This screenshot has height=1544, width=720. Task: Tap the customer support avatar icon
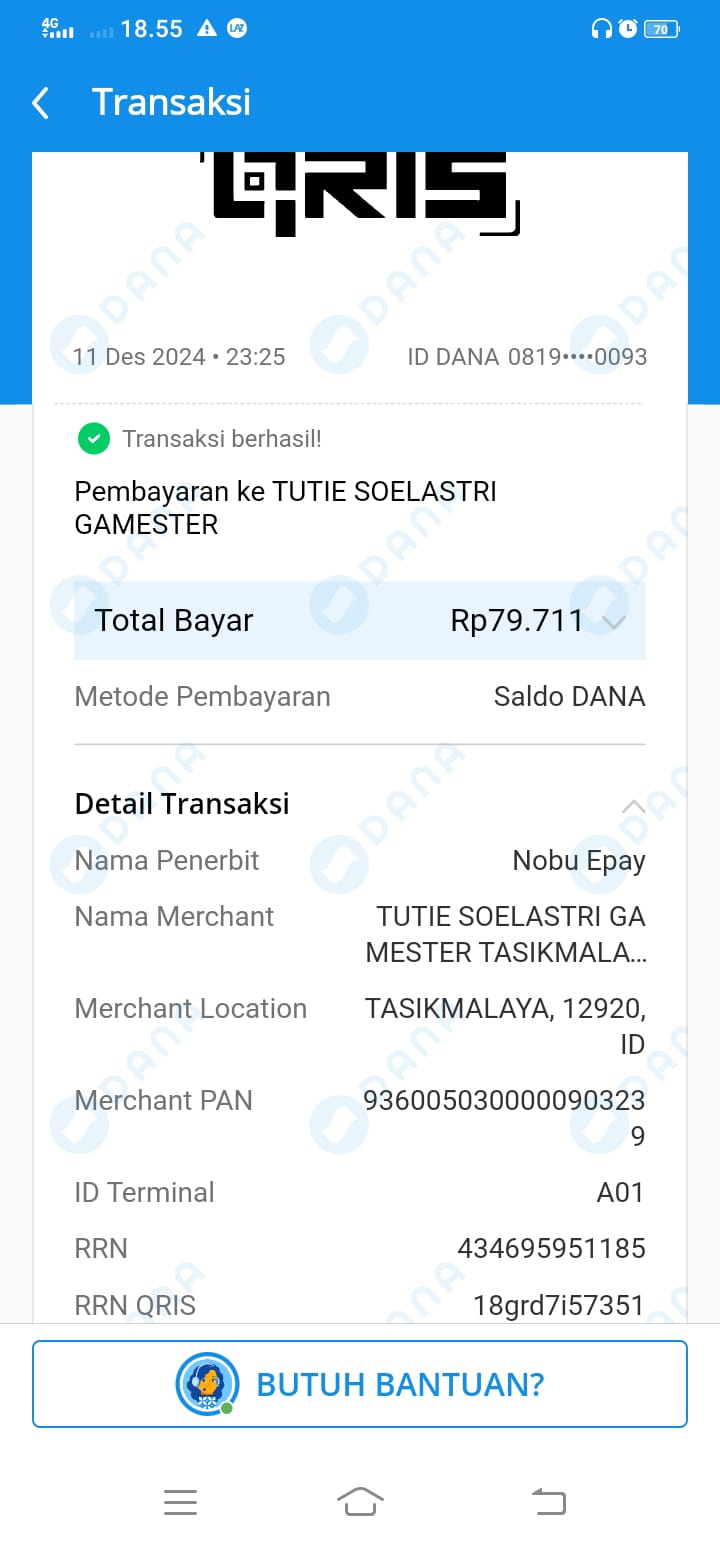pyautogui.click(x=207, y=1383)
